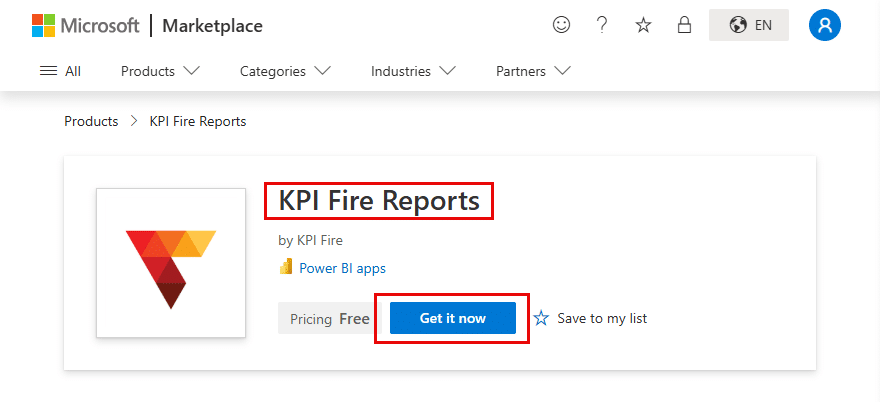Click Save to my list
This screenshot has height=402, width=880.
590,318
